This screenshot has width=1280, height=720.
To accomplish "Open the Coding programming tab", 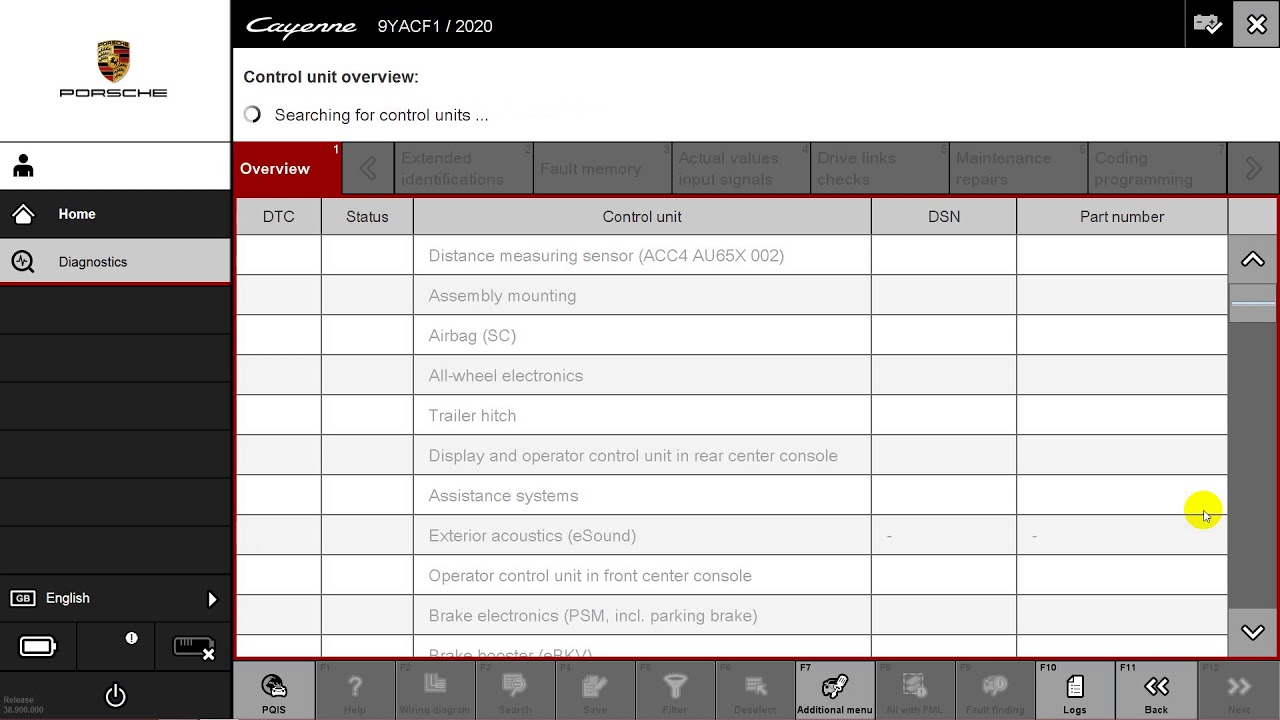I will pyautogui.click(x=1157, y=168).
